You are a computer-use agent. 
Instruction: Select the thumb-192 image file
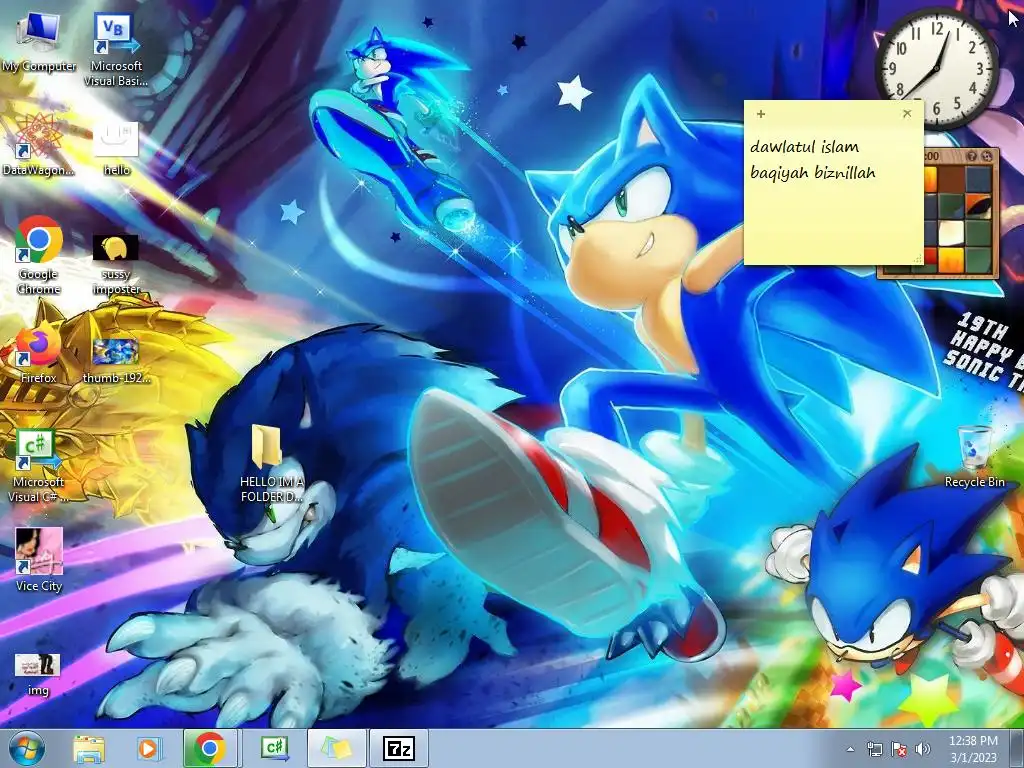pos(116,360)
